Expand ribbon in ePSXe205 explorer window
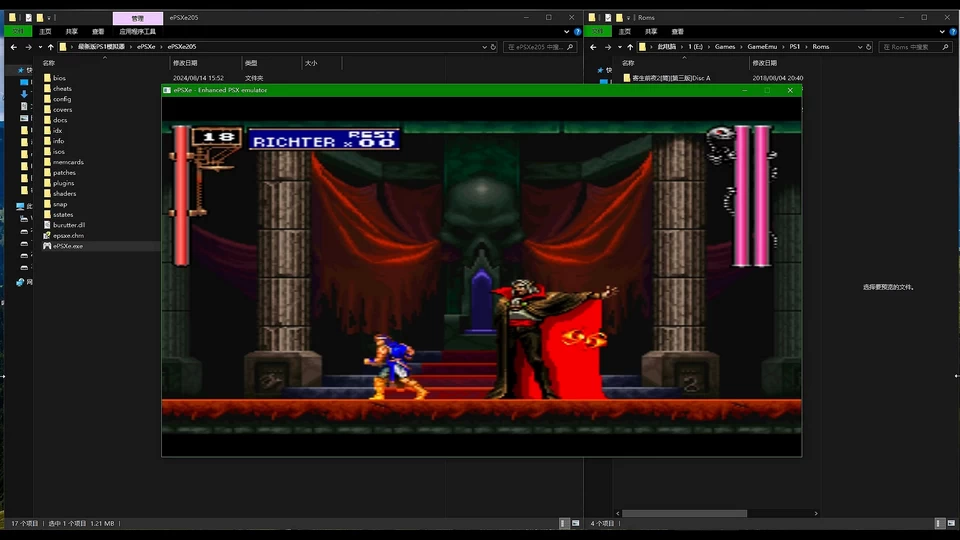This screenshot has width=960, height=540. pos(566,32)
